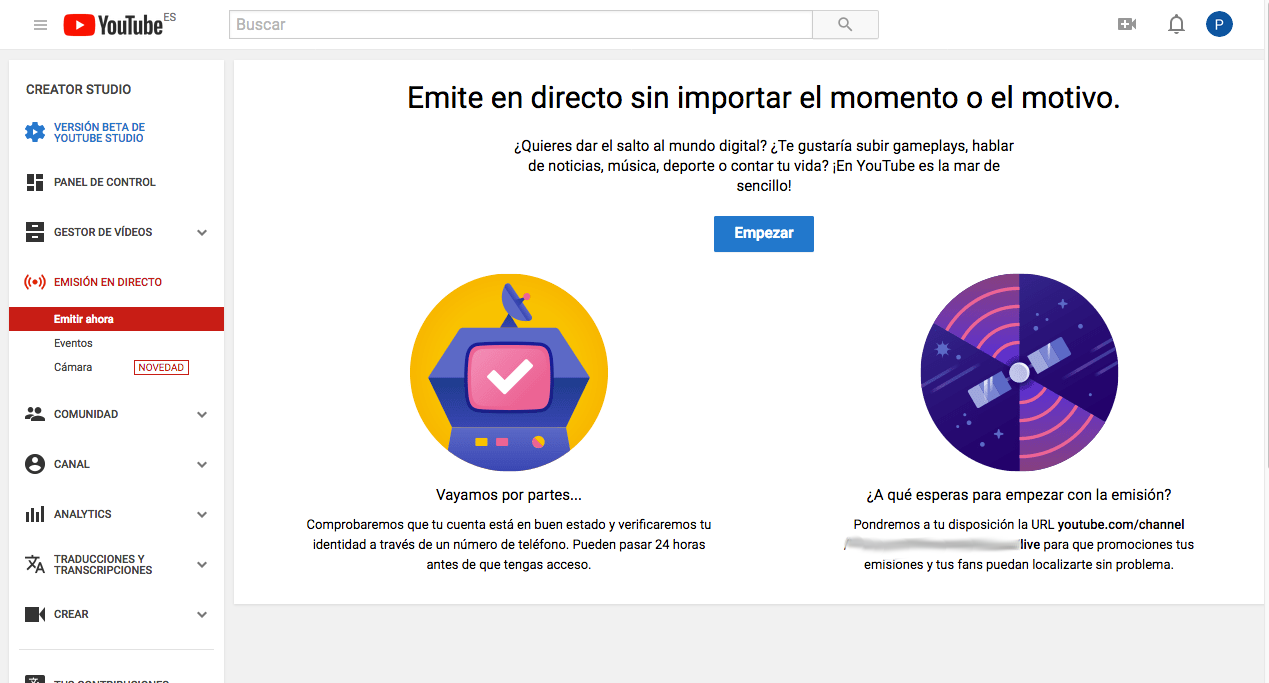Open the account avatar menu
This screenshot has width=1269, height=683.
click(1219, 25)
